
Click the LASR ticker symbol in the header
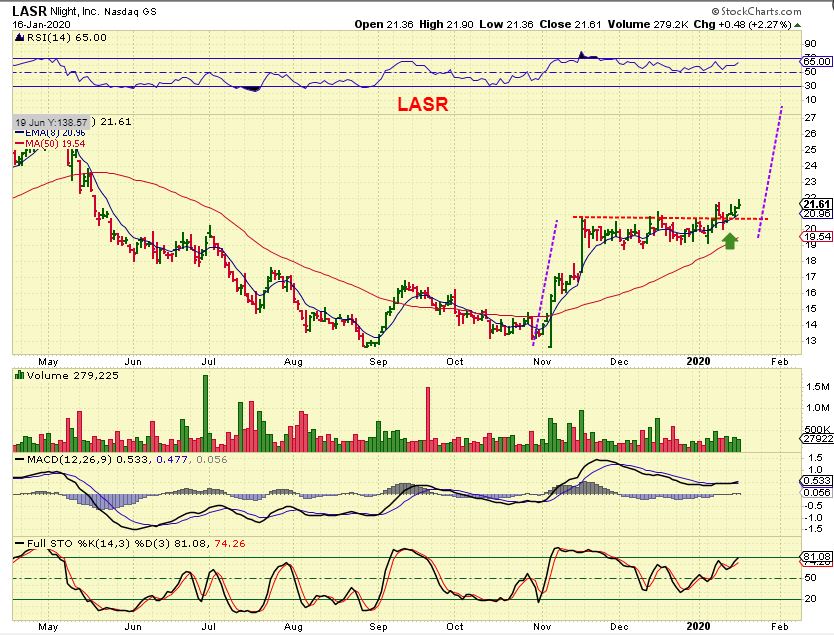(30, 11)
